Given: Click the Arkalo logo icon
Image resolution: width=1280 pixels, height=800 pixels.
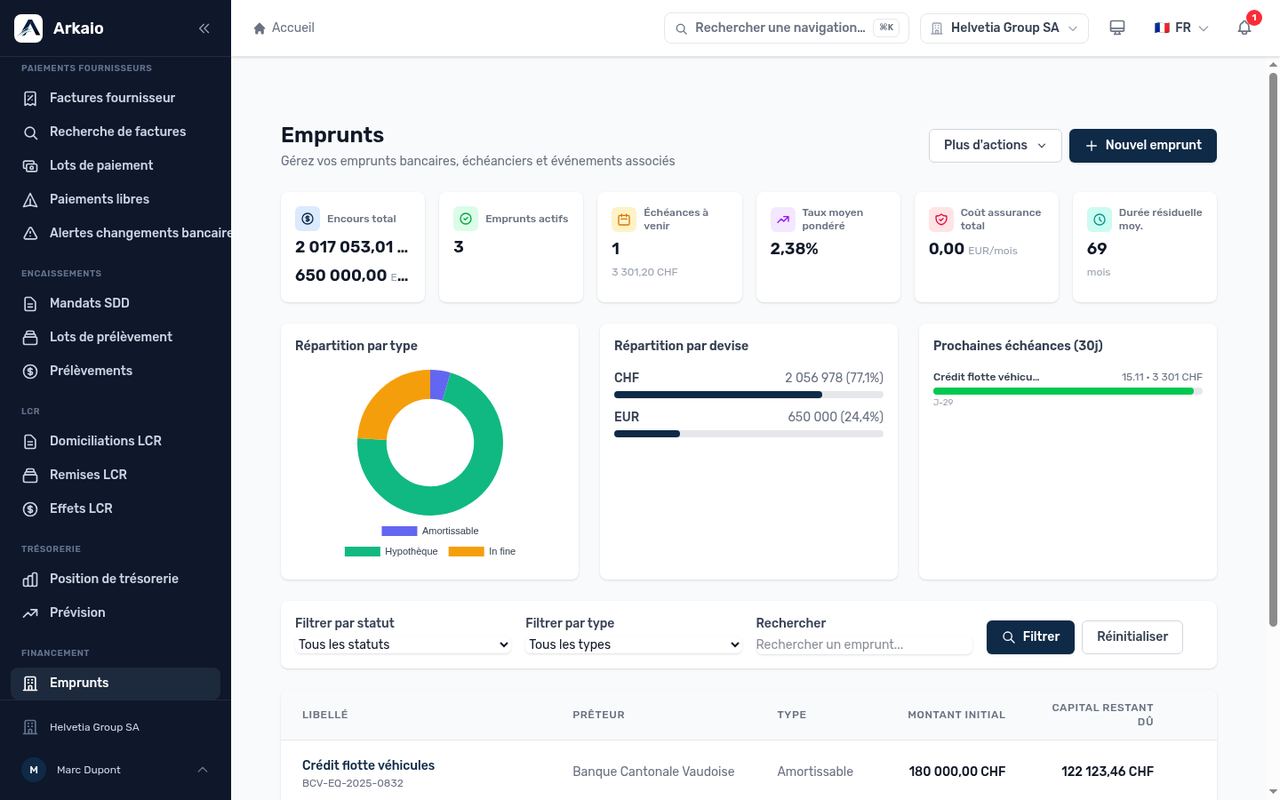Looking at the screenshot, I should [28, 28].
